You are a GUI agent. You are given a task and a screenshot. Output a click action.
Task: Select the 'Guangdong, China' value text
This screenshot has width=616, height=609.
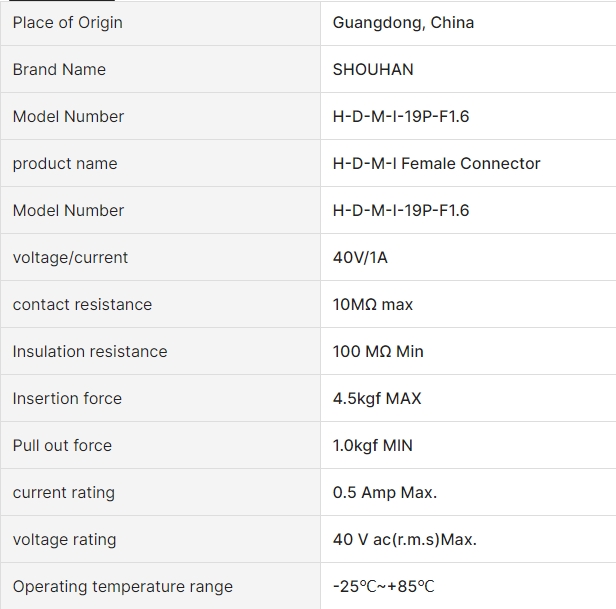403,23
